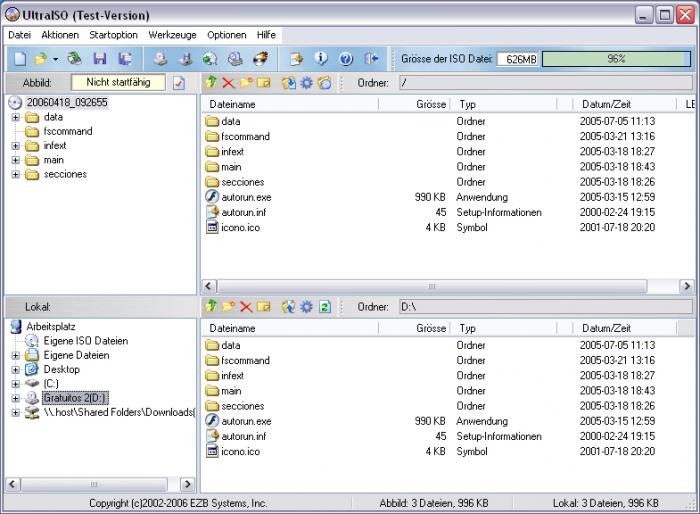
Task: Select autorun.exe in the upper file list
Action: pyautogui.click(x=246, y=197)
